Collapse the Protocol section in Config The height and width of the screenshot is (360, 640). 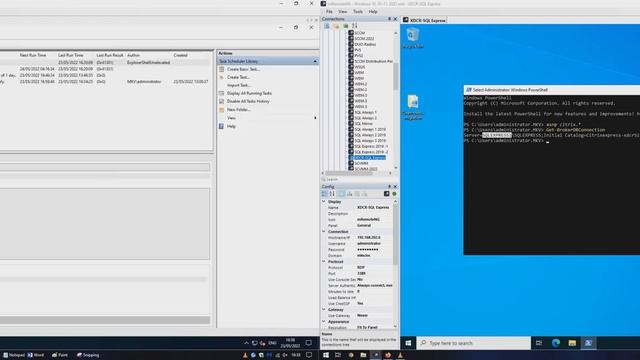[x=324, y=261]
